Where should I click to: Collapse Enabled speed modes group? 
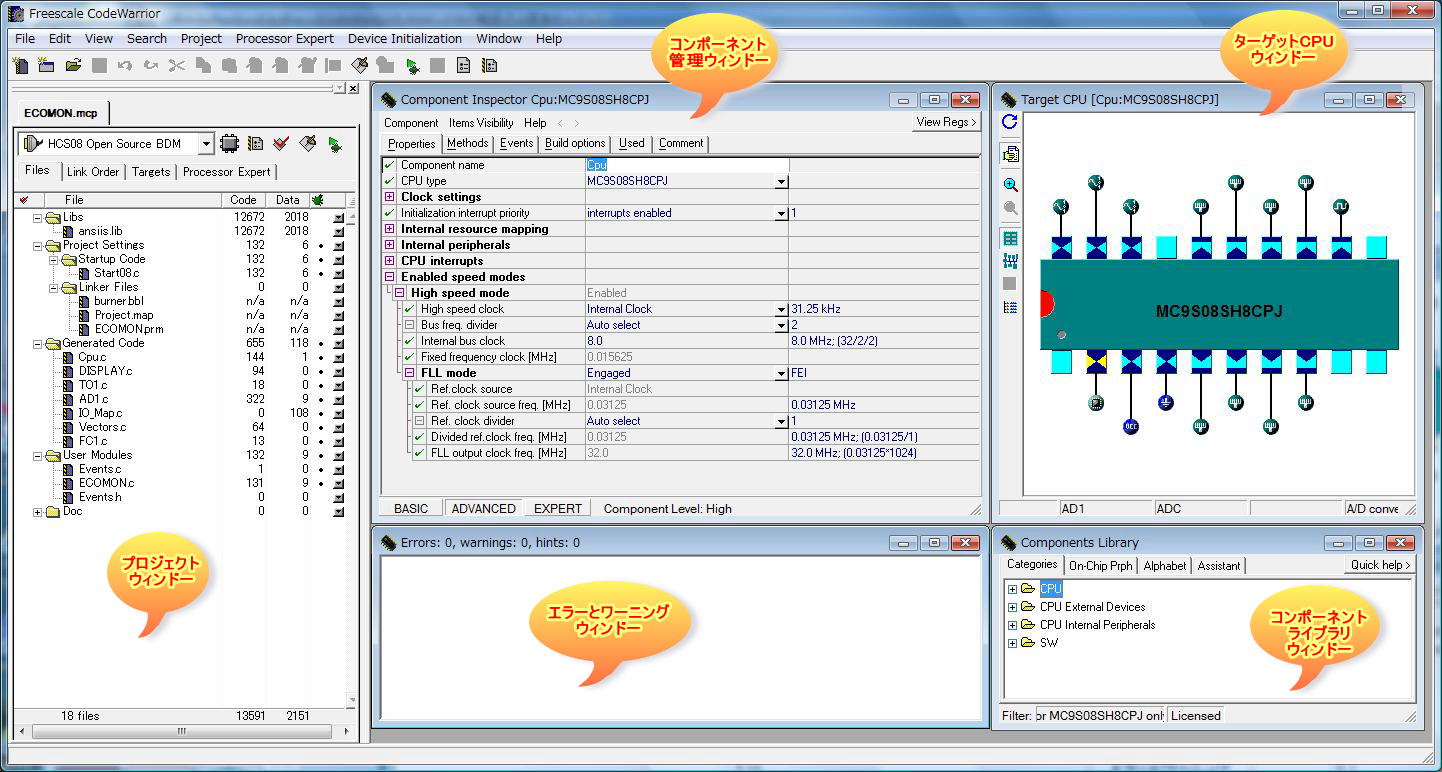[x=390, y=277]
